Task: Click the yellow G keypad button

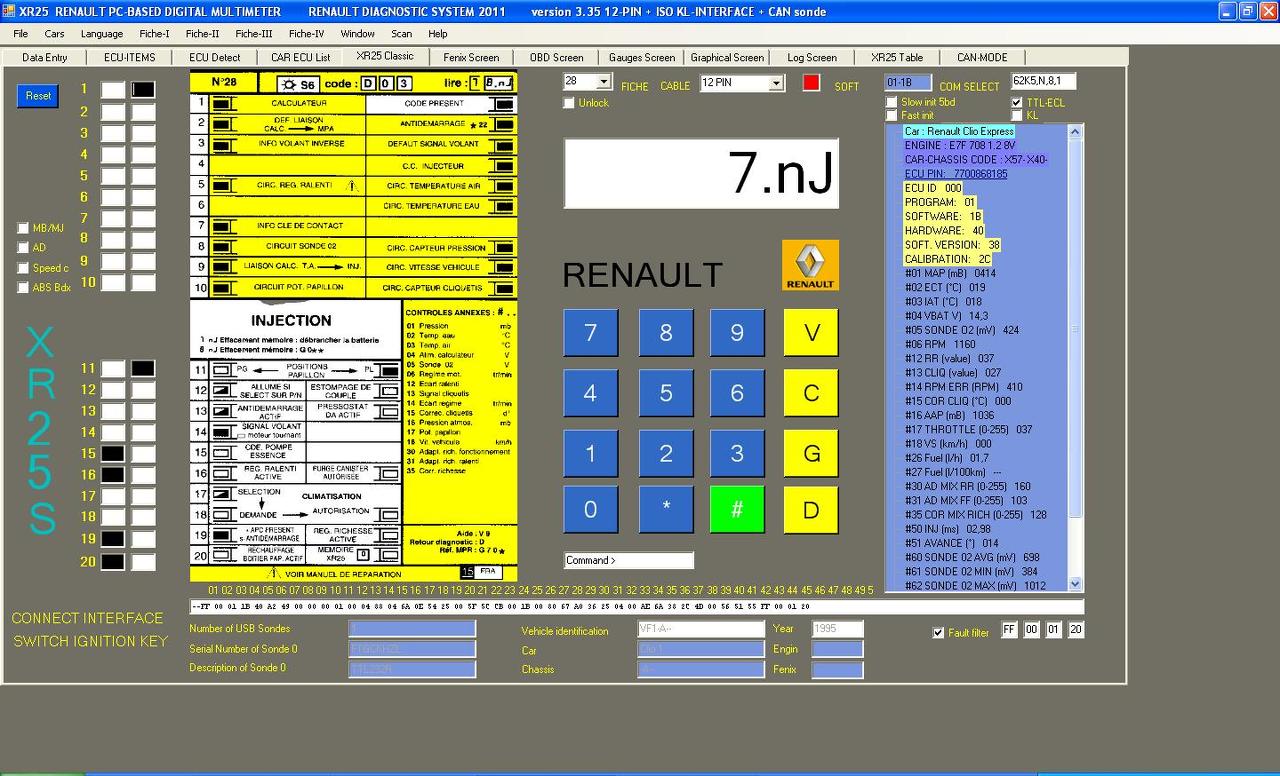Action: (811, 453)
